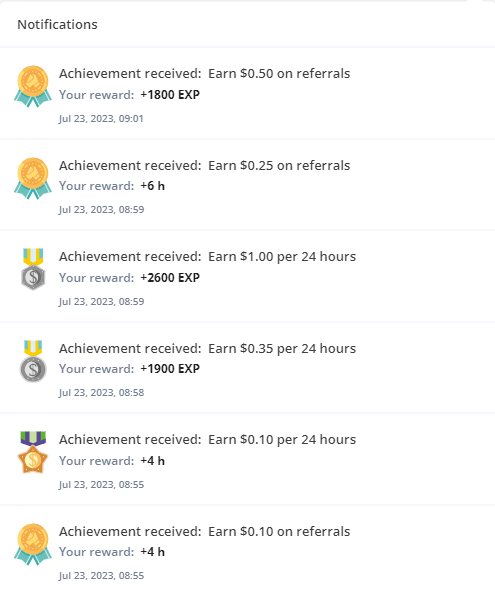Open the 'Earn $0.10 per 24 hours' achievement
495x595 pixels.
282,439
